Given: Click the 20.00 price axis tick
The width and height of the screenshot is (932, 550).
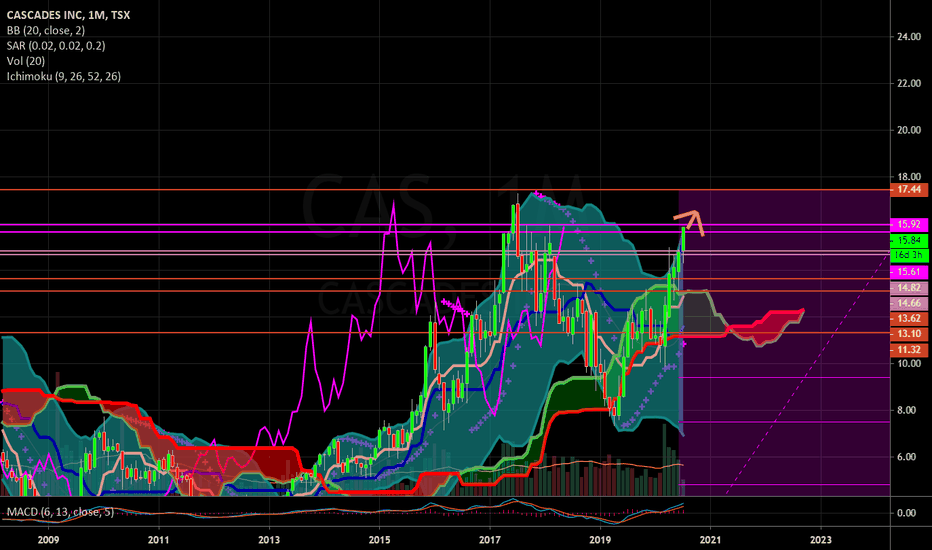Looking at the screenshot, I should click(x=909, y=130).
